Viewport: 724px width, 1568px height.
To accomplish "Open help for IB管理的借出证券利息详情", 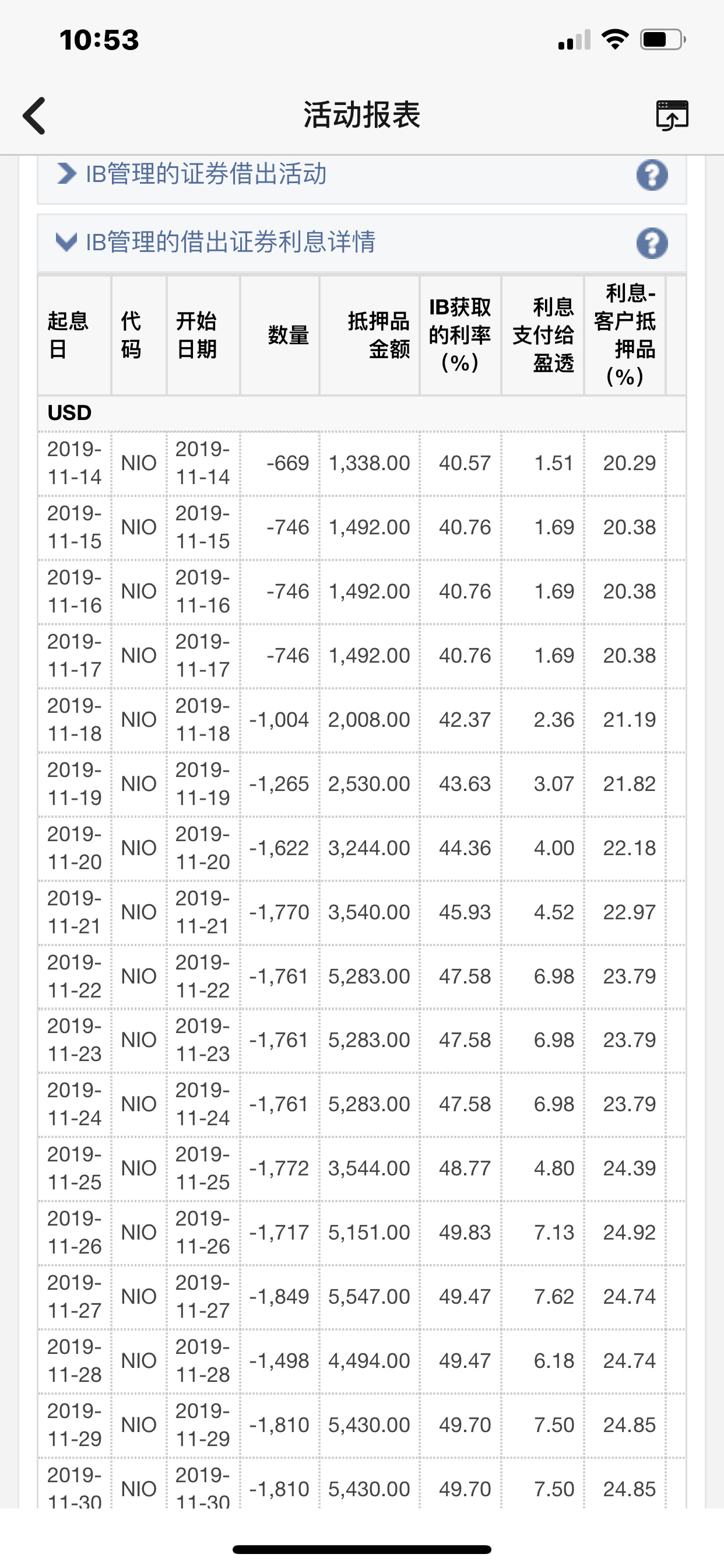I will pyautogui.click(x=652, y=243).
